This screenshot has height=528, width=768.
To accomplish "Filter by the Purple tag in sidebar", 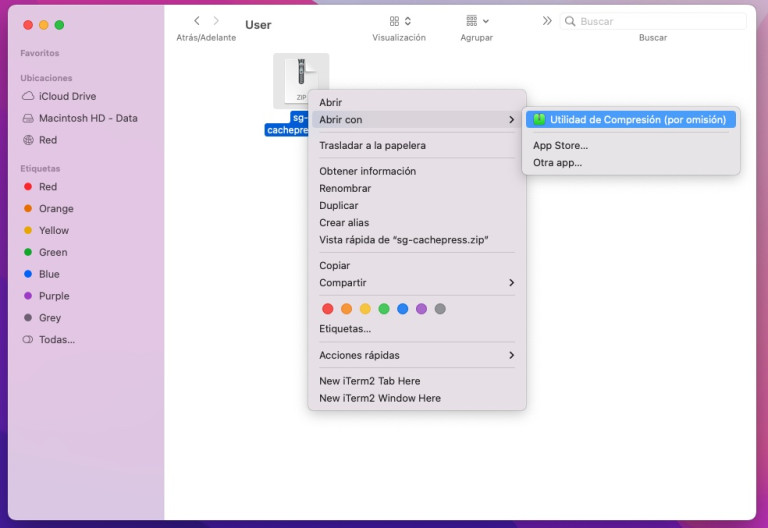I will click(x=47, y=296).
